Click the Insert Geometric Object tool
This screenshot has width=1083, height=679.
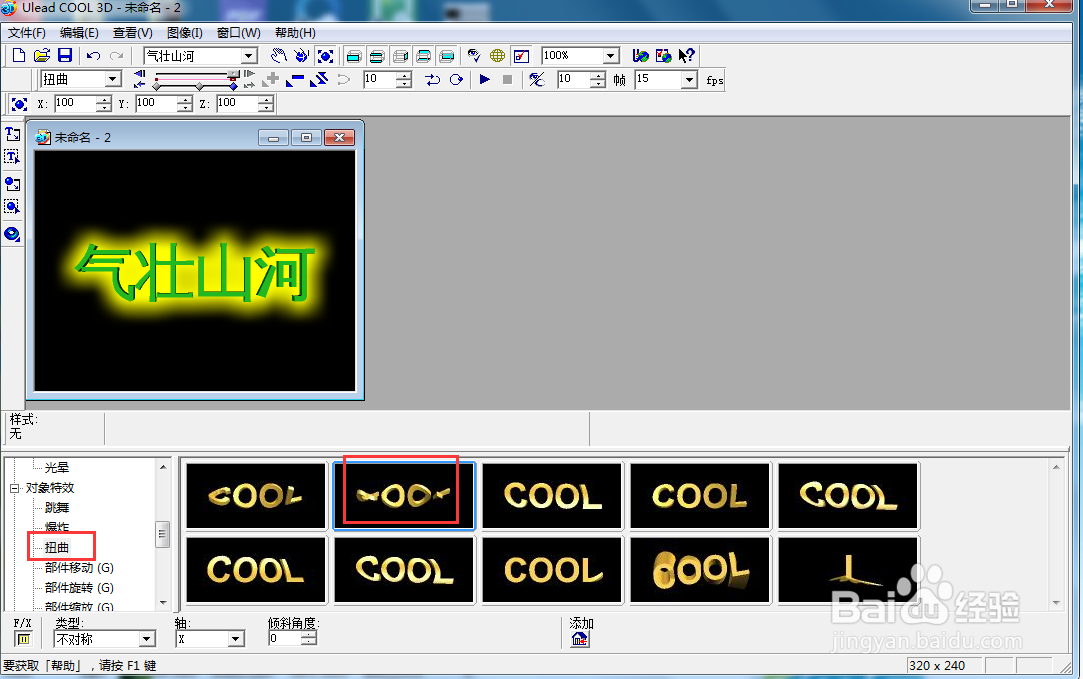12,233
